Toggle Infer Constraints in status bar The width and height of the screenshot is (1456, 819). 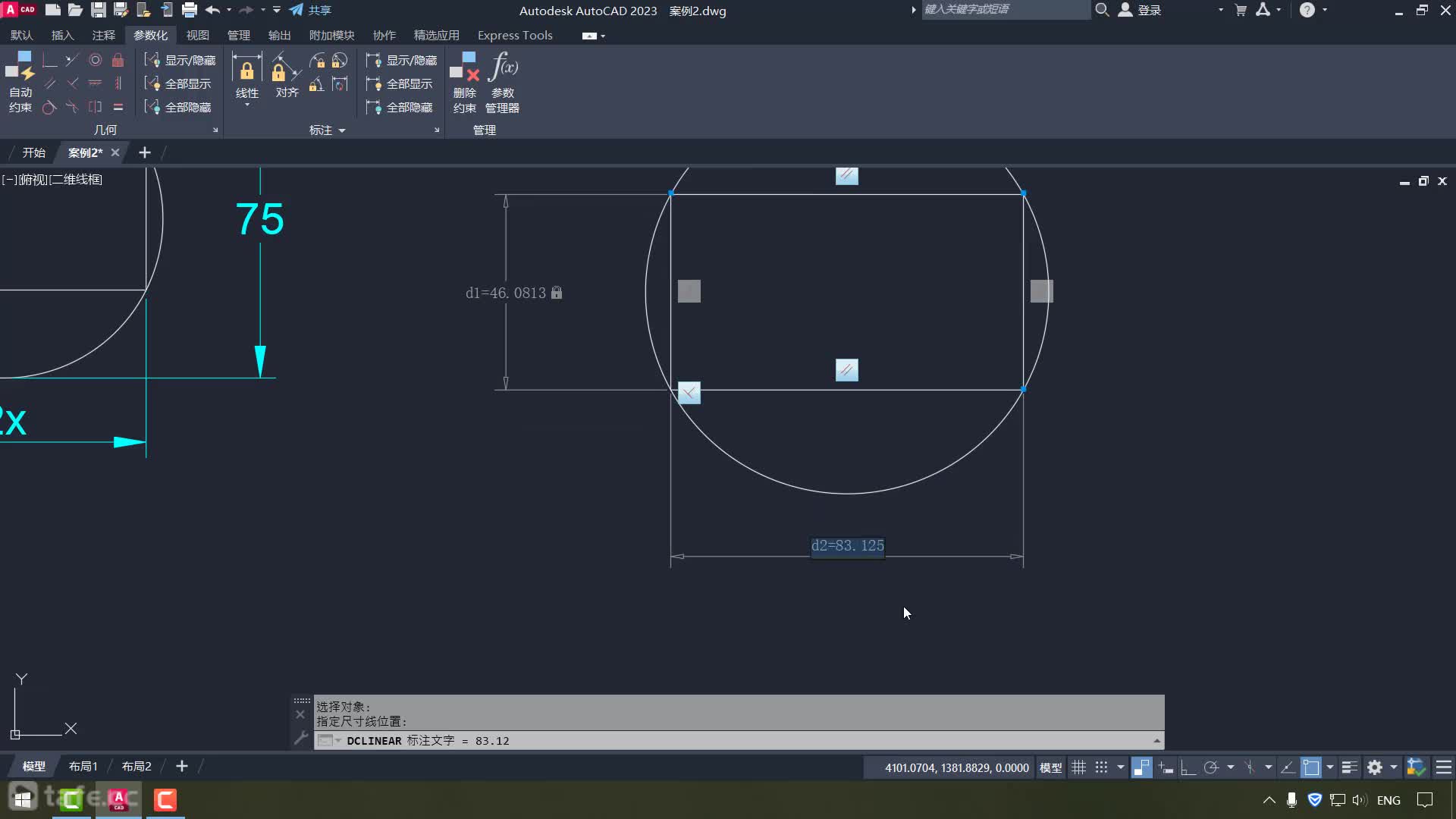click(1141, 767)
